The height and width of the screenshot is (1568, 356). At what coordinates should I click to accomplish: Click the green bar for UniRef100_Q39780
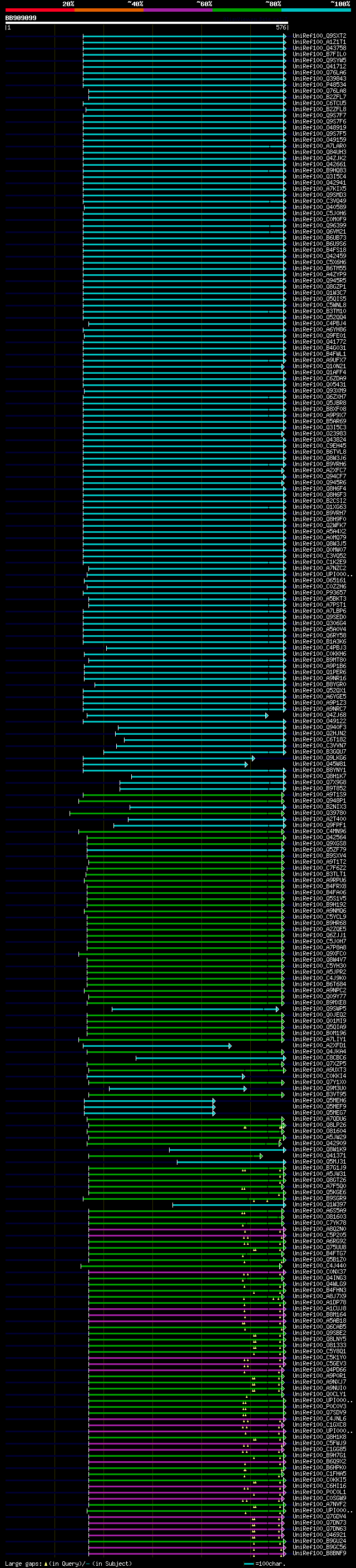[x=177, y=813]
